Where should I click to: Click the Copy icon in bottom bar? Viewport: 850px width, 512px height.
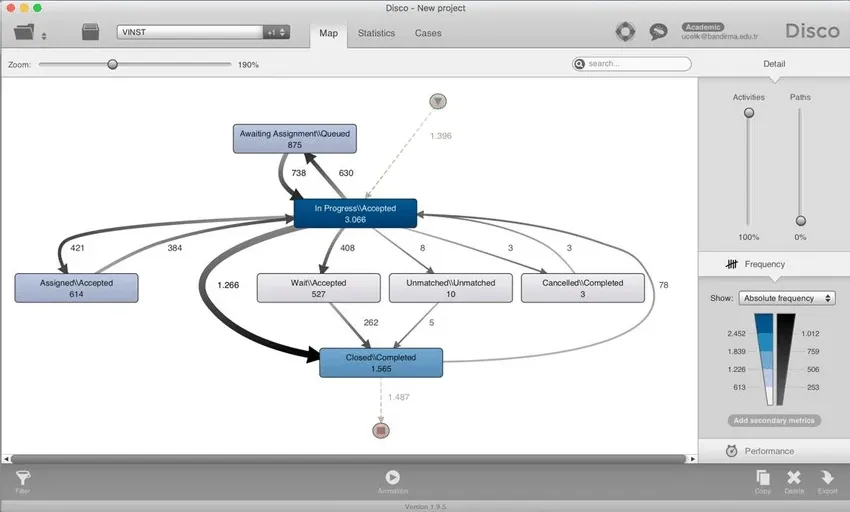coord(763,479)
